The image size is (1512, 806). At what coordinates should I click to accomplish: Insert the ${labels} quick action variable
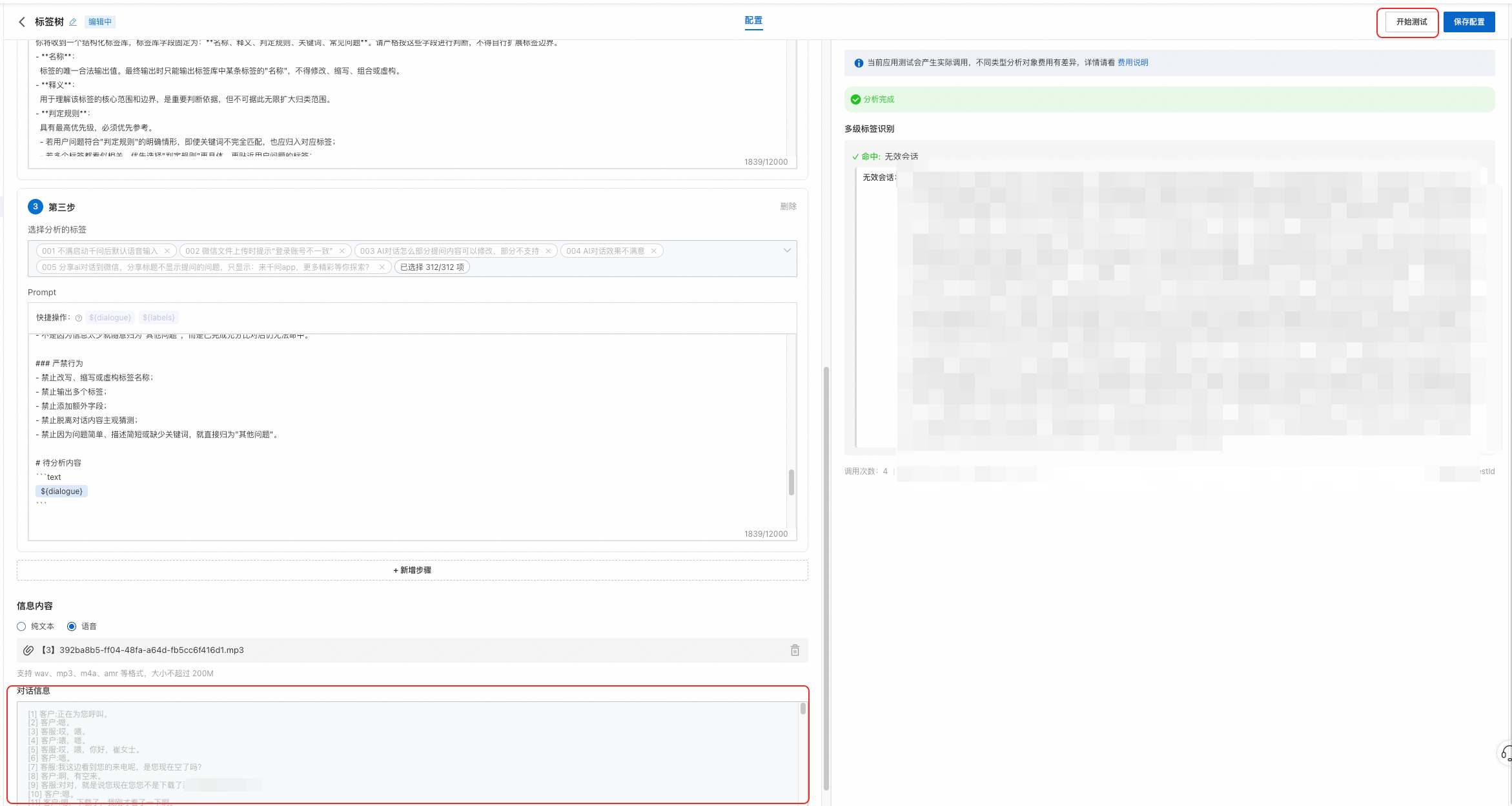coord(159,318)
